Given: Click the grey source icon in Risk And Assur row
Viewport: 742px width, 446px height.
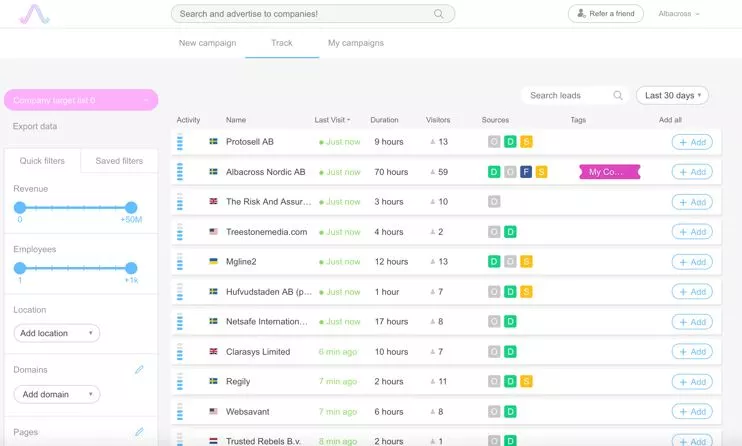Looking at the screenshot, I should pyautogui.click(x=494, y=202).
